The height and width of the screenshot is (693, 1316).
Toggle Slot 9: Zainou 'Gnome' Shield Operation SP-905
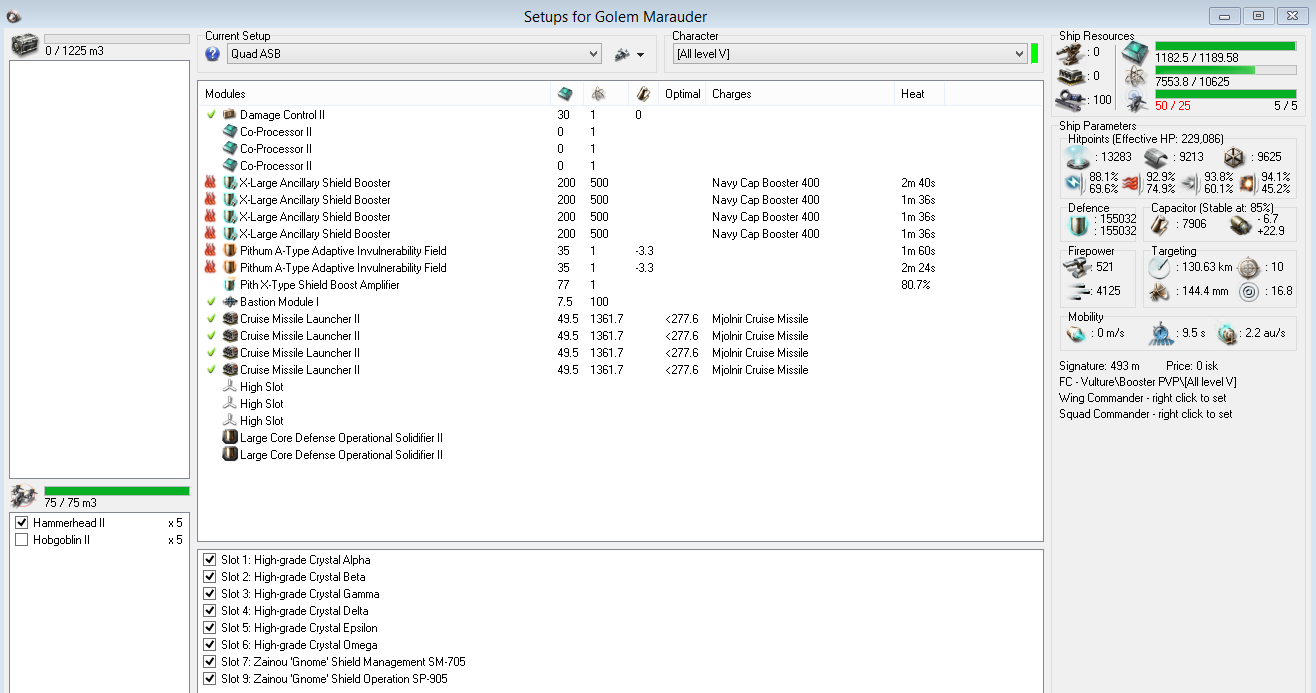click(x=209, y=679)
